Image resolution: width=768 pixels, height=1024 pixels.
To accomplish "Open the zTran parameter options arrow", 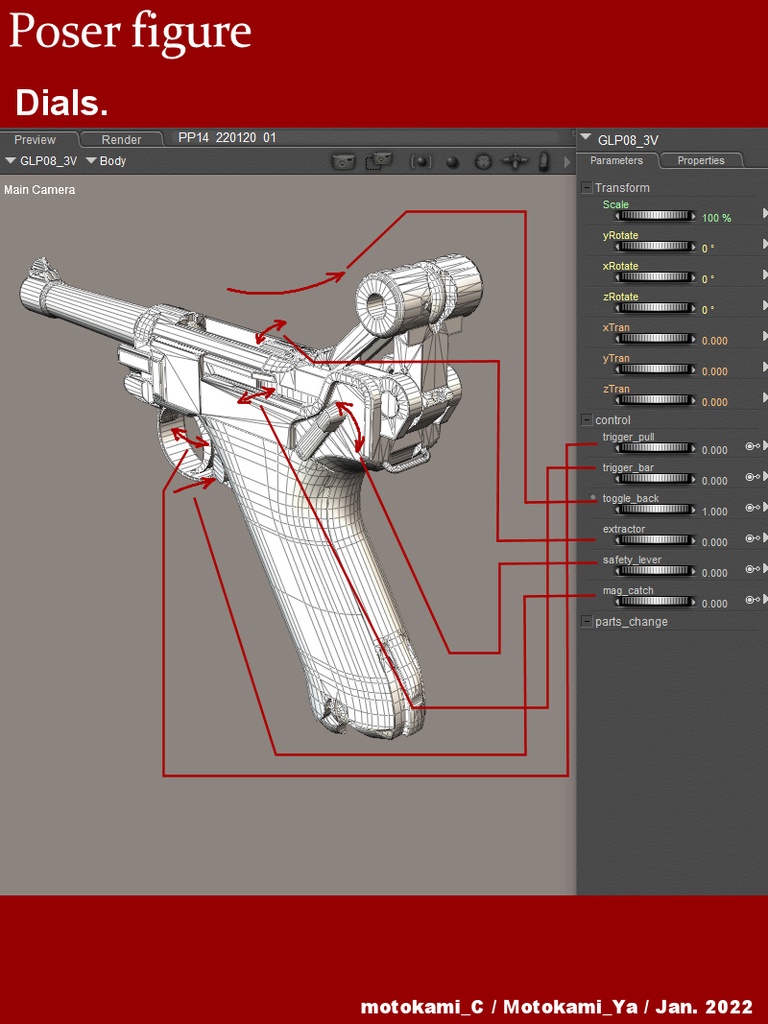I will [x=765, y=397].
